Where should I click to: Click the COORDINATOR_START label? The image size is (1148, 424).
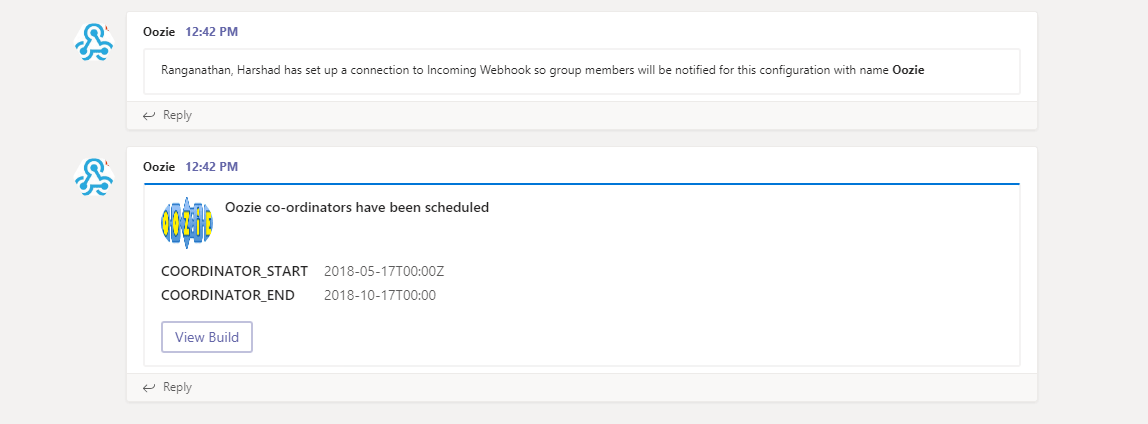point(234,271)
